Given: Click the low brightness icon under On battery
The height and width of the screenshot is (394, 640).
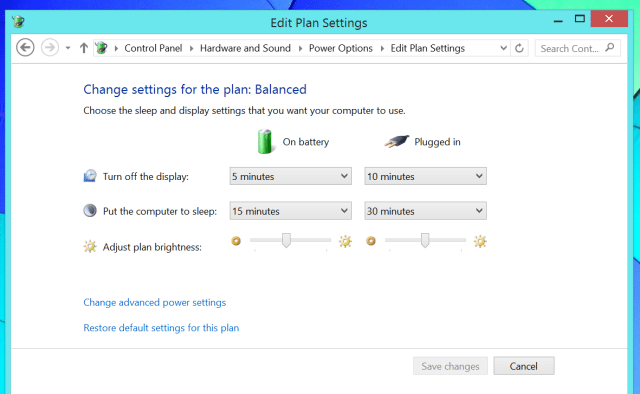Looking at the screenshot, I should [x=236, y=241].
